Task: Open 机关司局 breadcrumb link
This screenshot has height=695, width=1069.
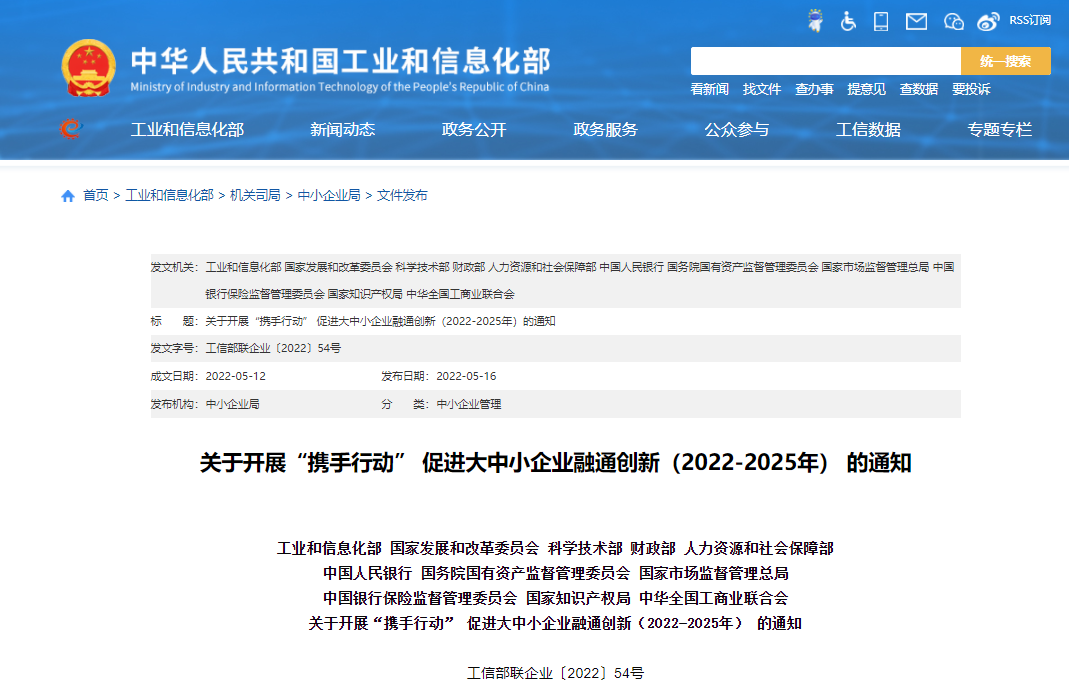Action: coord(255,196)
